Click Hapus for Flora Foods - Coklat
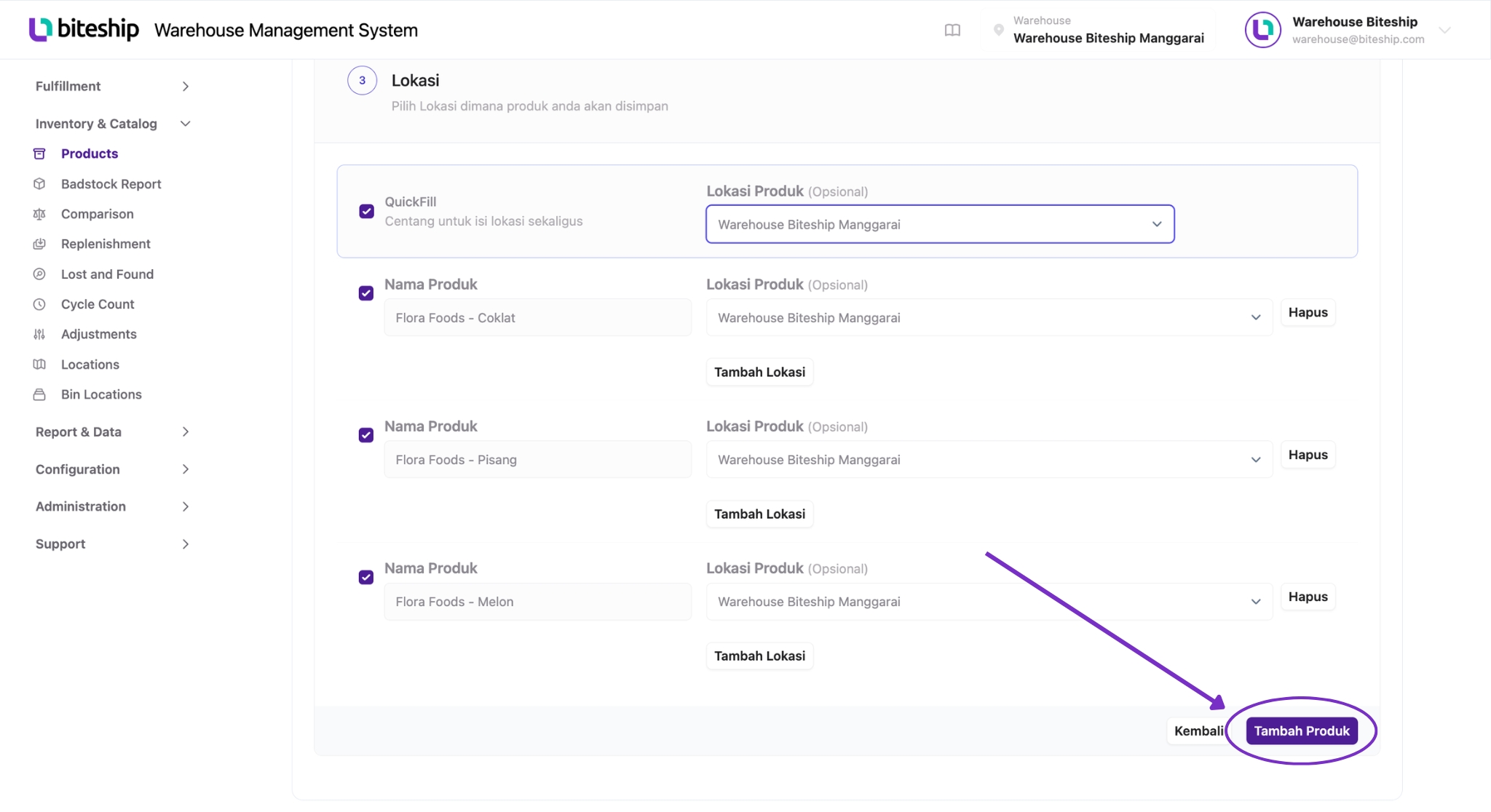Viewport: 1491px width, 812px height. 1308,312
